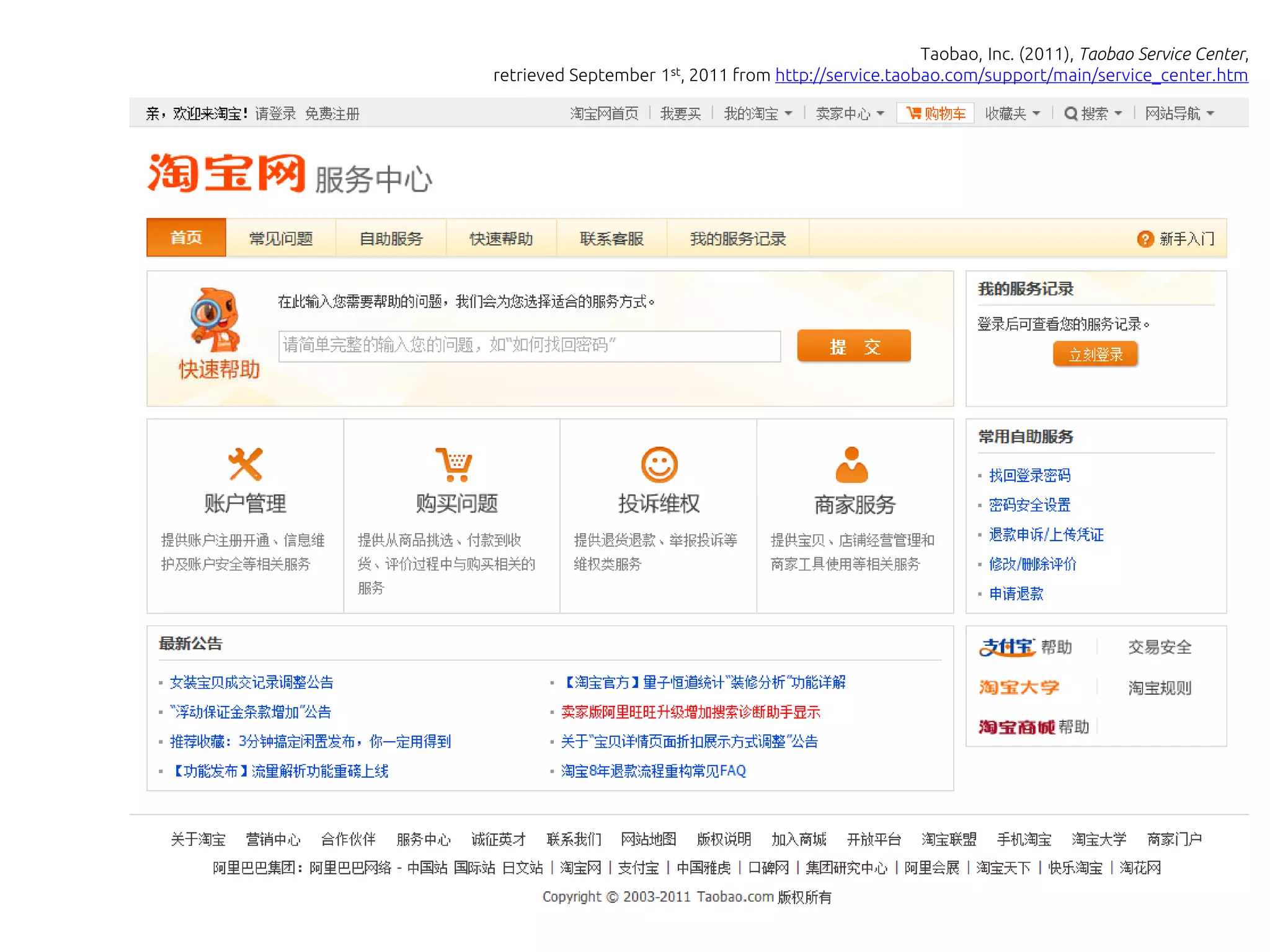Open the 淘宝规则 link
This screenshot has height=952, width=1270.
[1160, 687]
